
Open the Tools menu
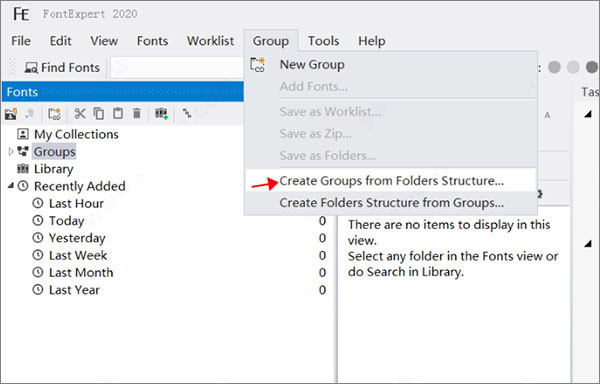[x=323, y=41]
